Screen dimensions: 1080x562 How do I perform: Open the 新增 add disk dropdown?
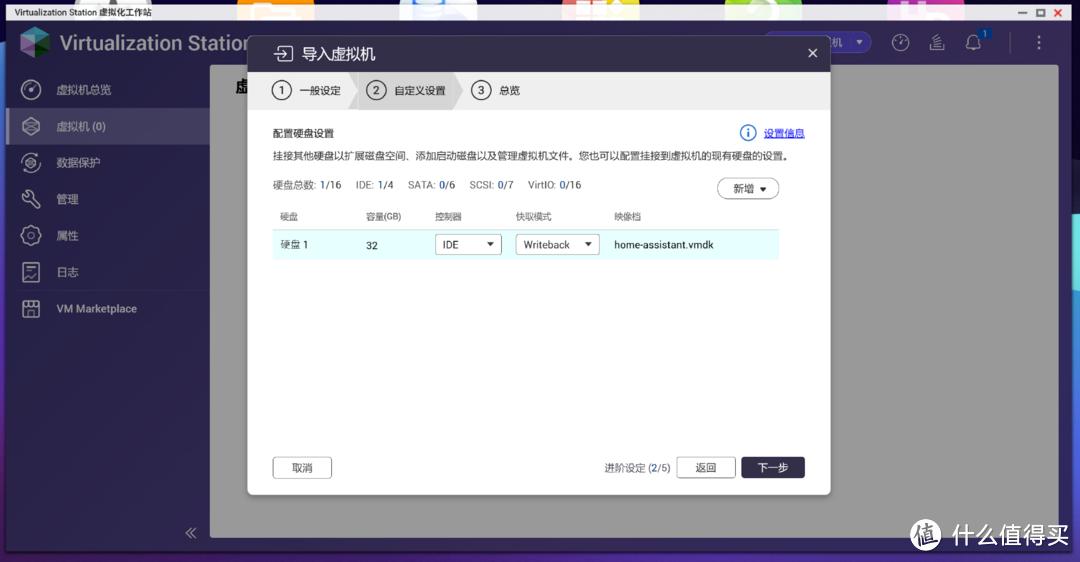click(748, 189)
